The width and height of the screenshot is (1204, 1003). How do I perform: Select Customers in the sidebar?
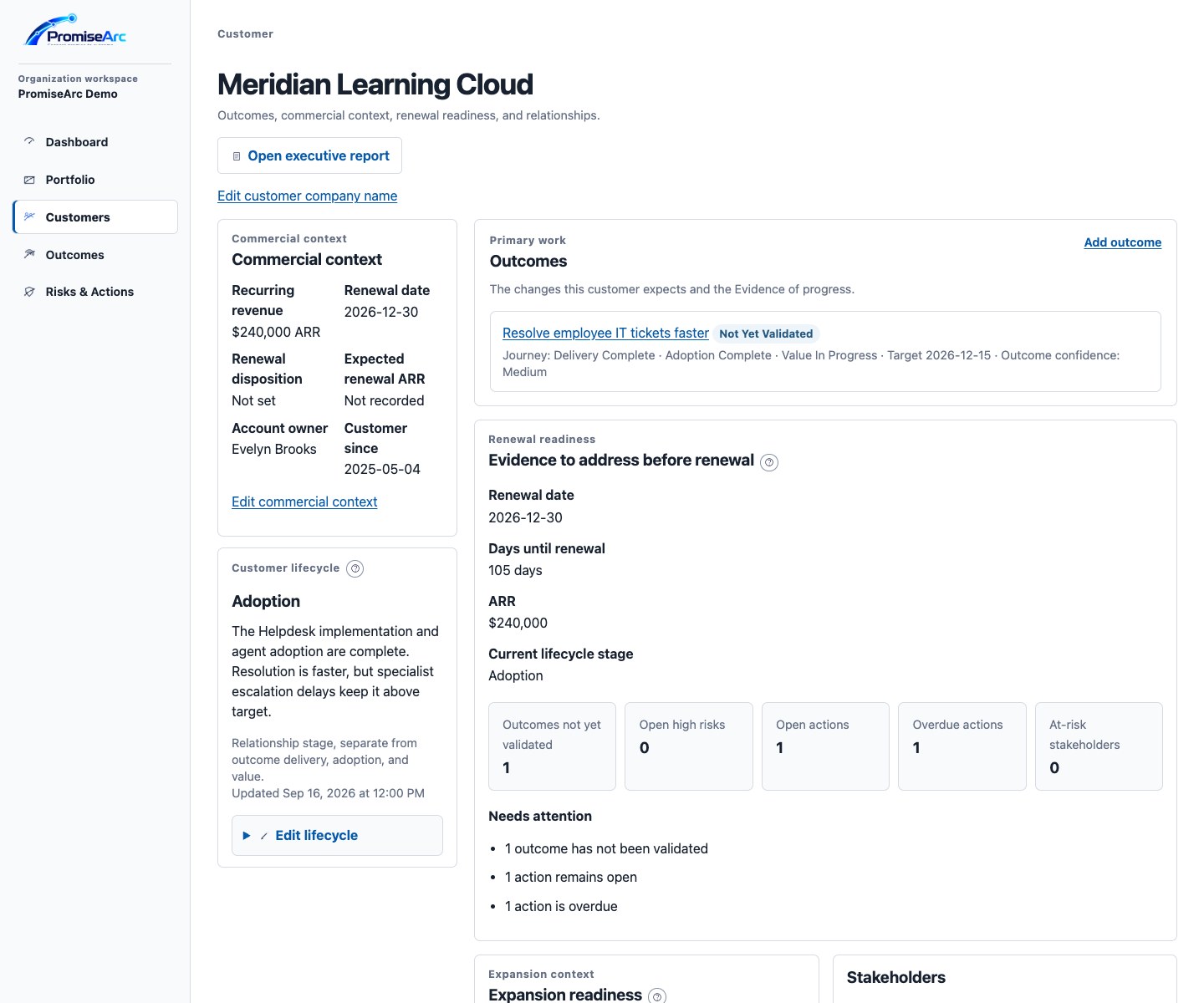coord(95,217)
